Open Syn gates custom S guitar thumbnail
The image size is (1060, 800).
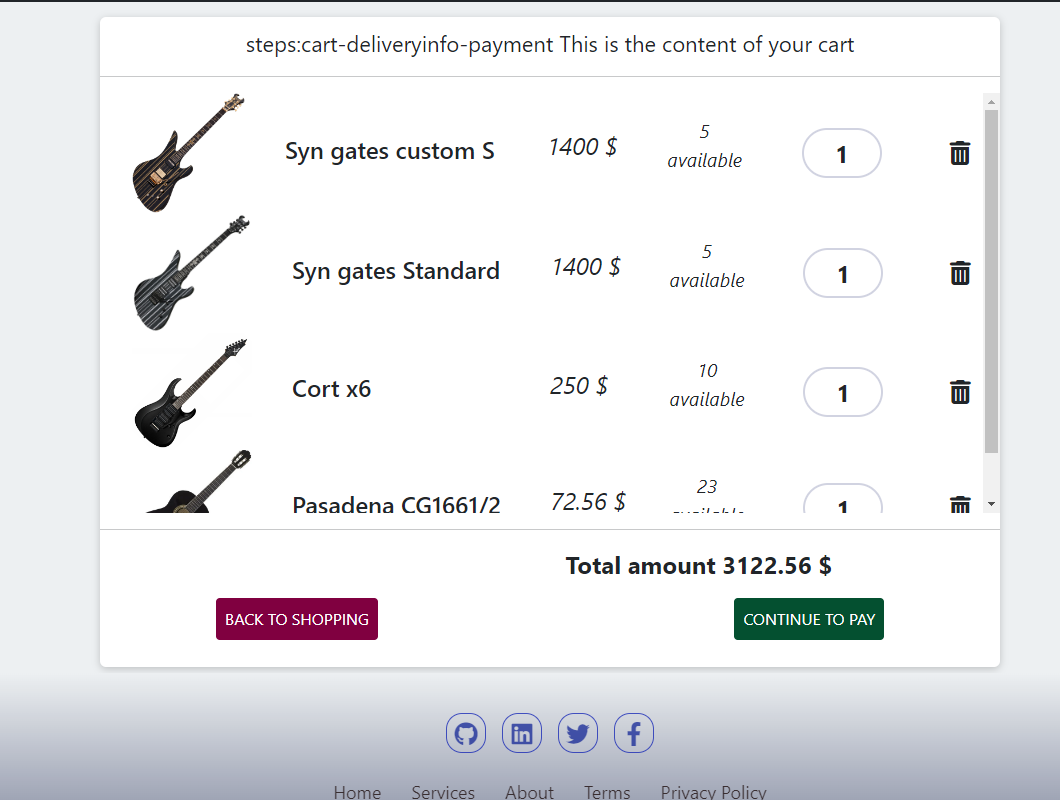click(189, 152)
